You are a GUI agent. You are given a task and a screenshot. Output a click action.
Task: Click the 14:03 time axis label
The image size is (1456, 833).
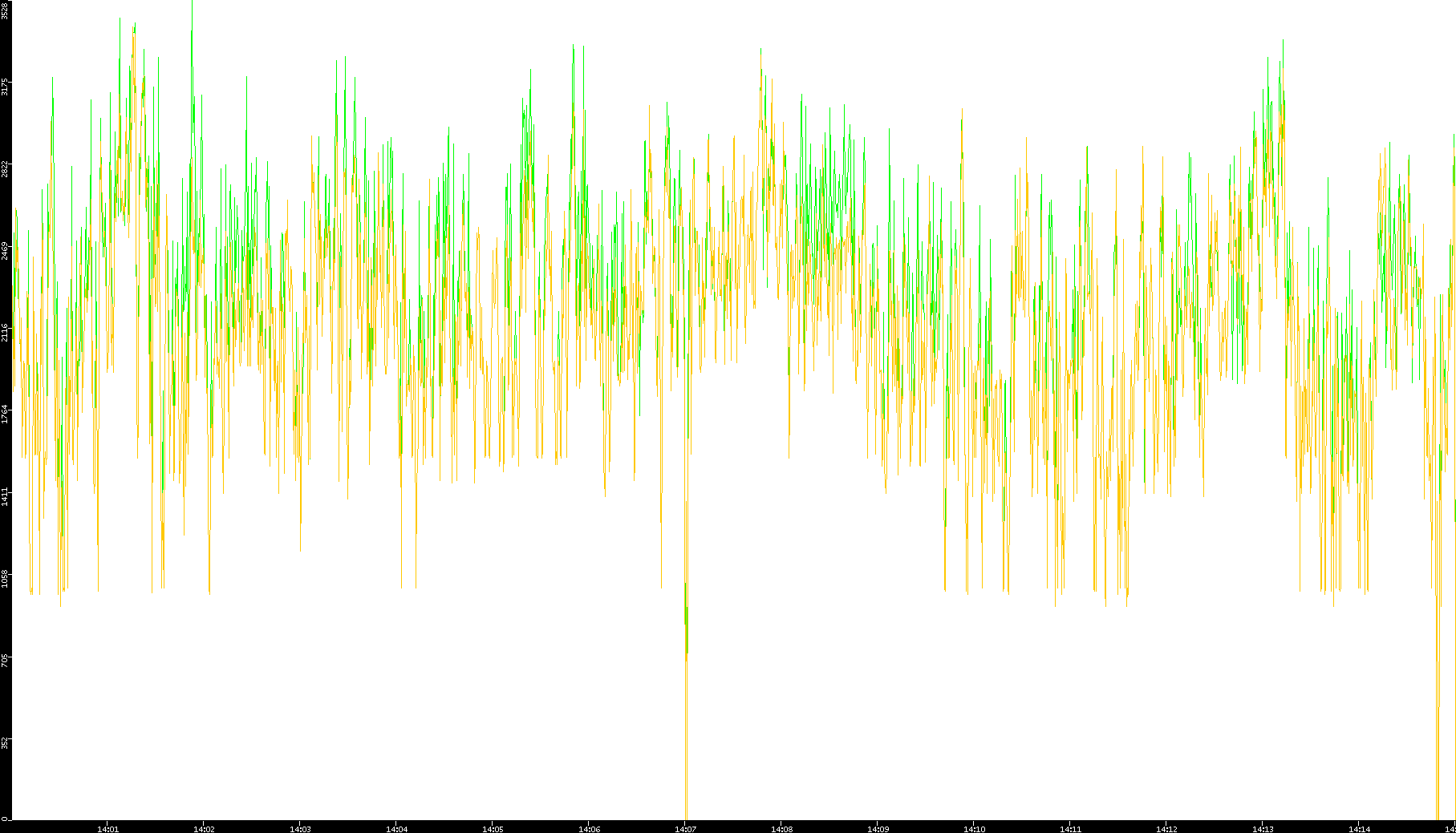tap(300, 828)
